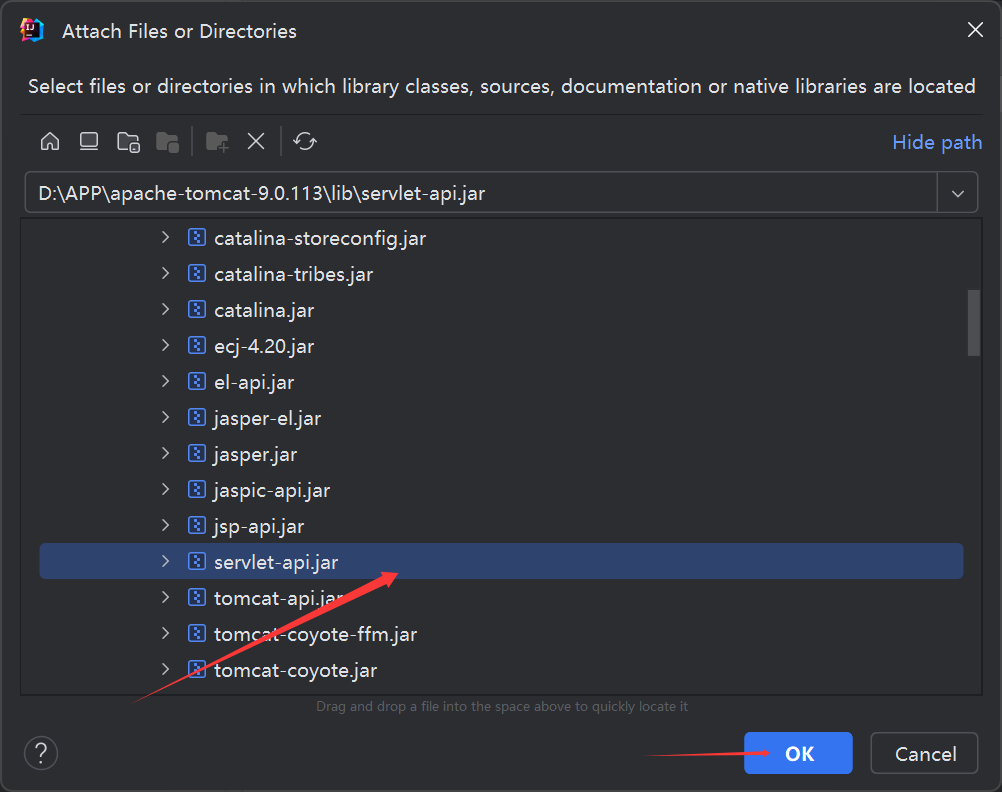The height and width of the screenshot is (792, 1002).
Task: Expand catalina.jar tree node
Action: 166,310
